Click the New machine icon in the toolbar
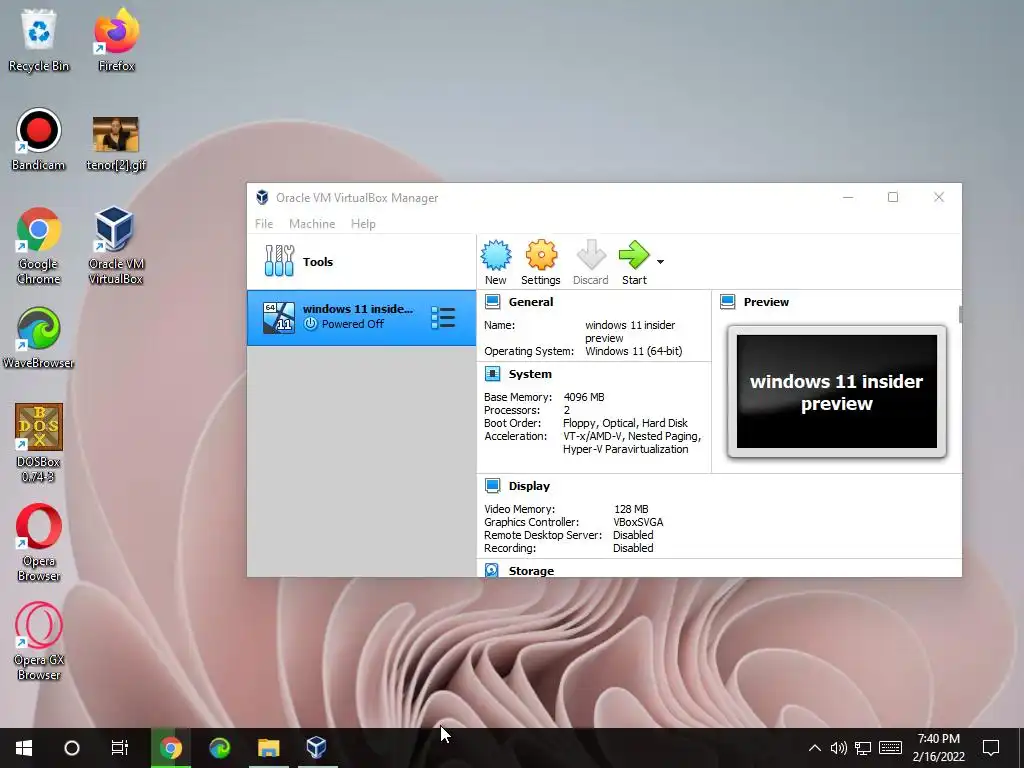The height and width of the screenshot is (768, 1024). 496,255
